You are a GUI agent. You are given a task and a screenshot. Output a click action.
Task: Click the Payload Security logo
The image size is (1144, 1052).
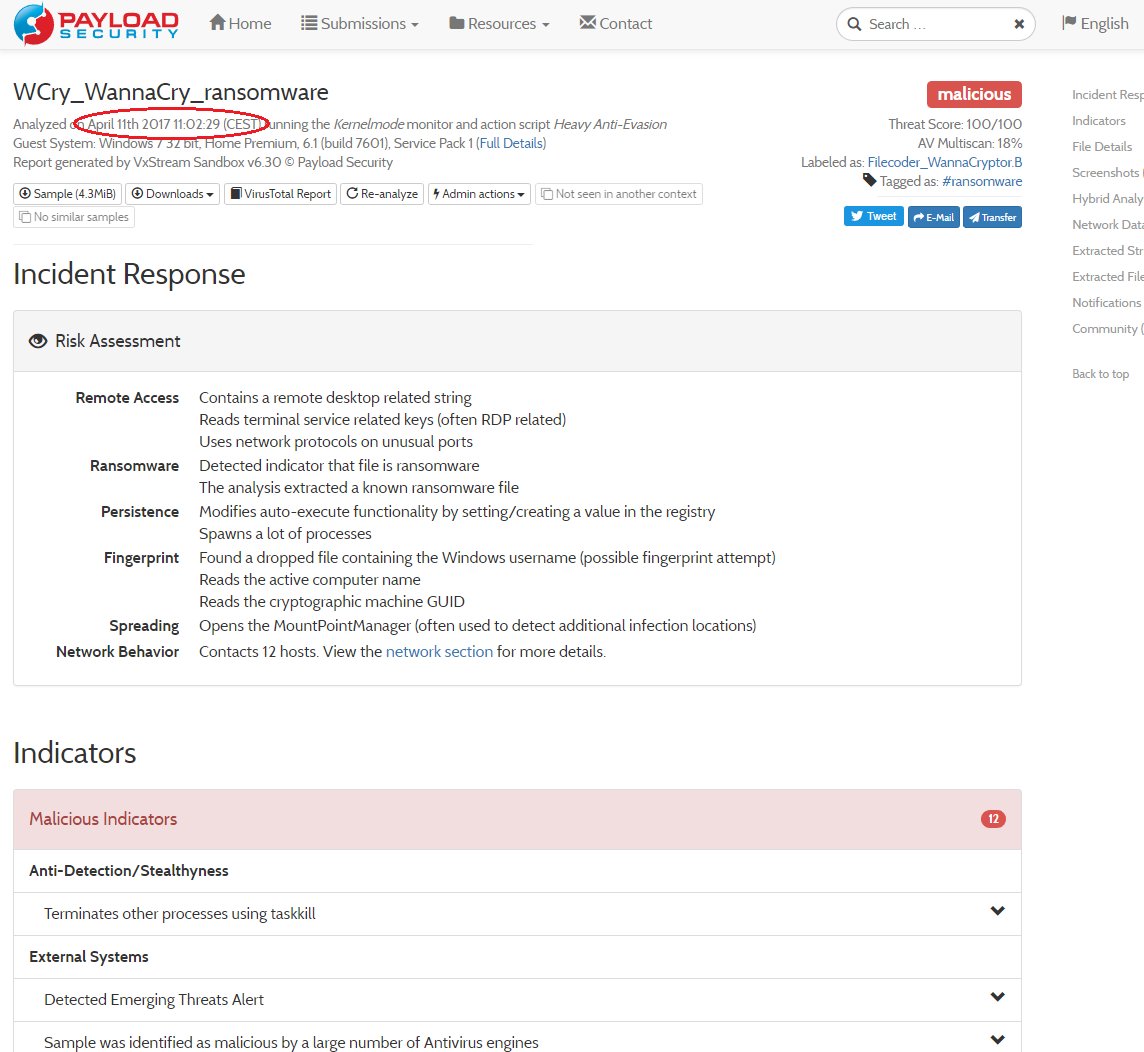(x=96, y=24)
